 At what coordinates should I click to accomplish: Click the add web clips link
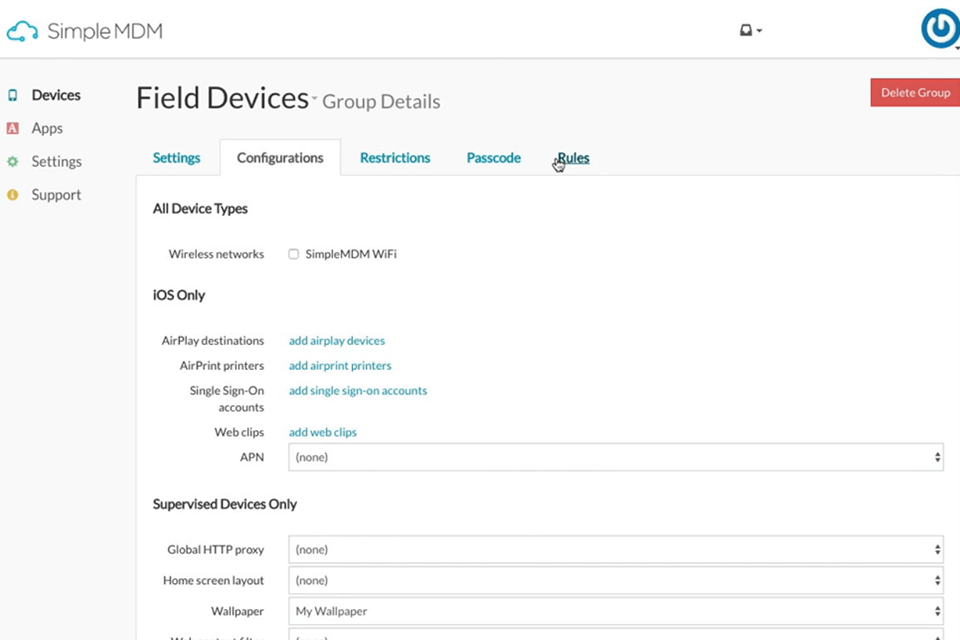322,431
